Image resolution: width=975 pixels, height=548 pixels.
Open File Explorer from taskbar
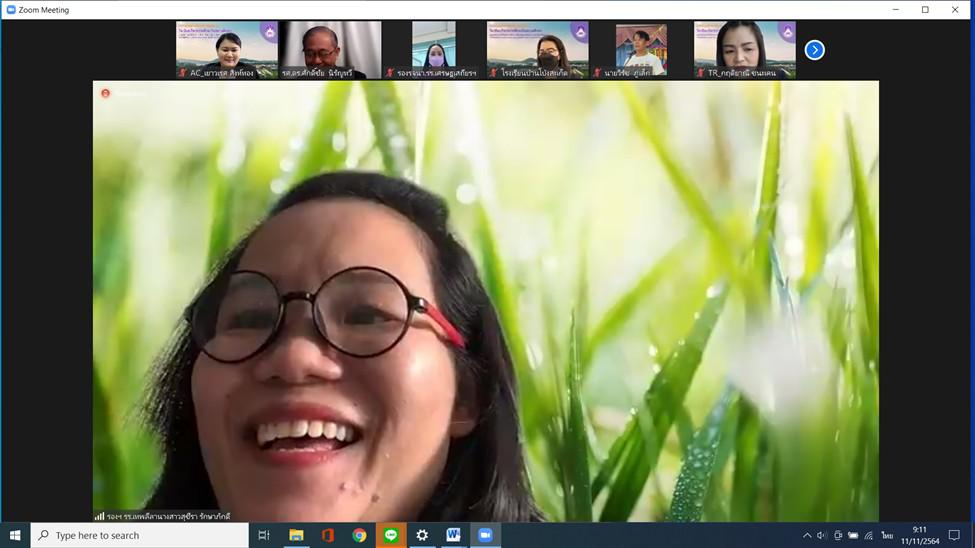pyautogui.click(x=296, y=535)
